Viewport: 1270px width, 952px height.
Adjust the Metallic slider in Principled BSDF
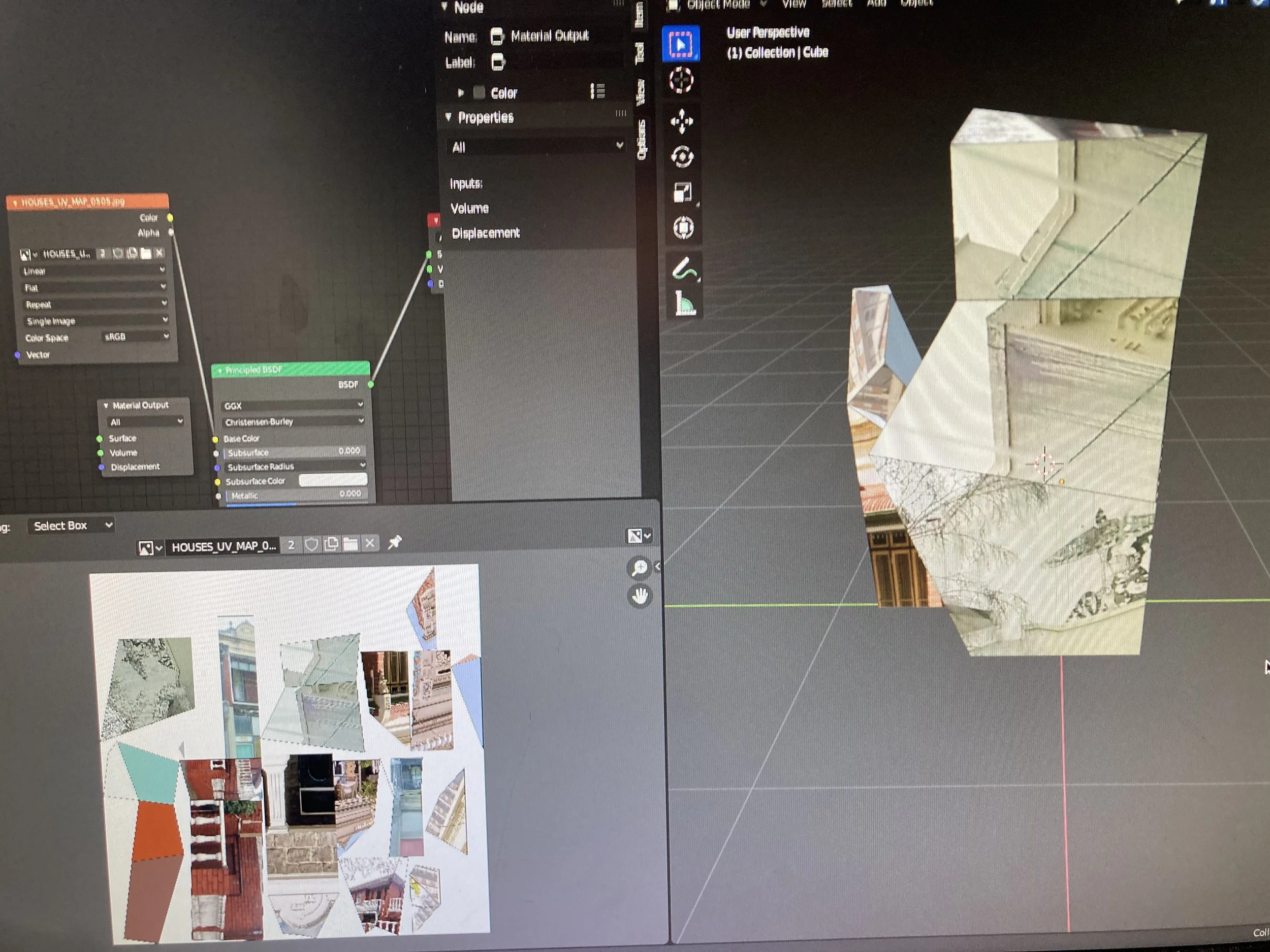tap(296, 495)
